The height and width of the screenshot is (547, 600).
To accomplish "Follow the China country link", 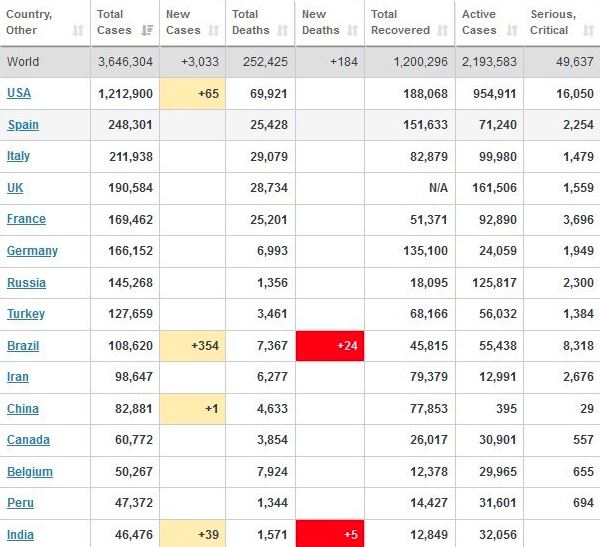I will (x=22, y=409).
